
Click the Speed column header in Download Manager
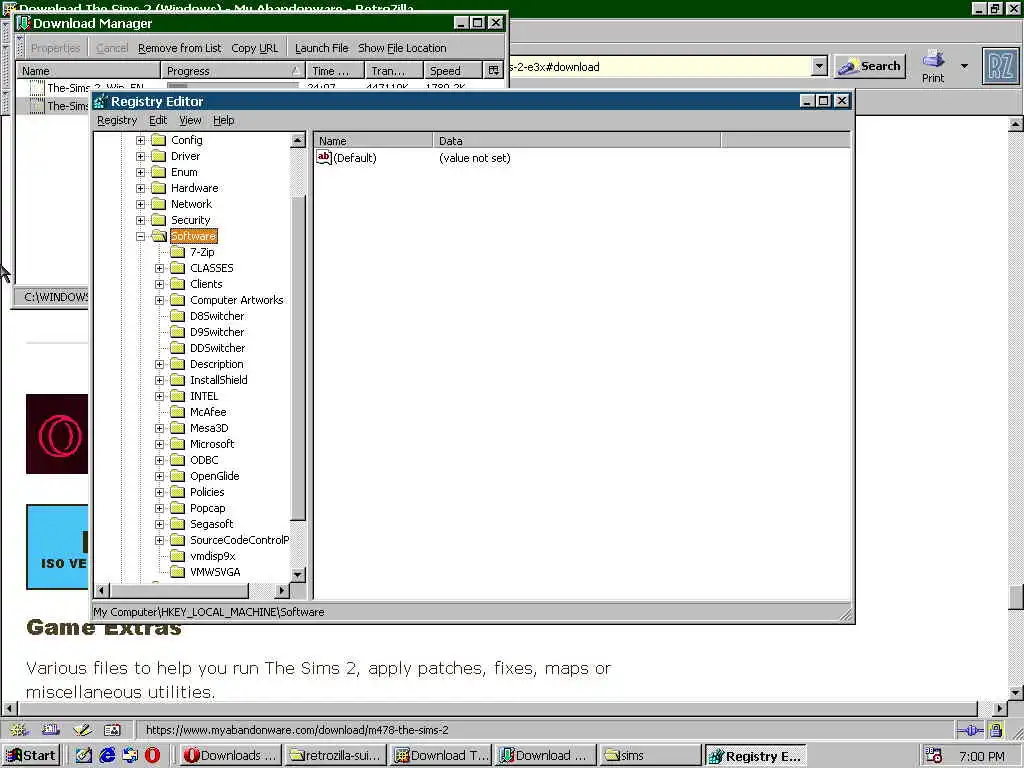[x=453, y=71]
